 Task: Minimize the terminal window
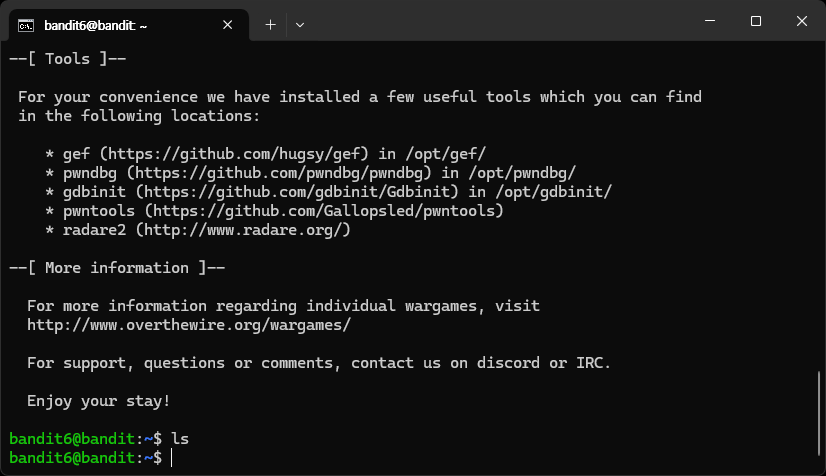pos(710,21)
